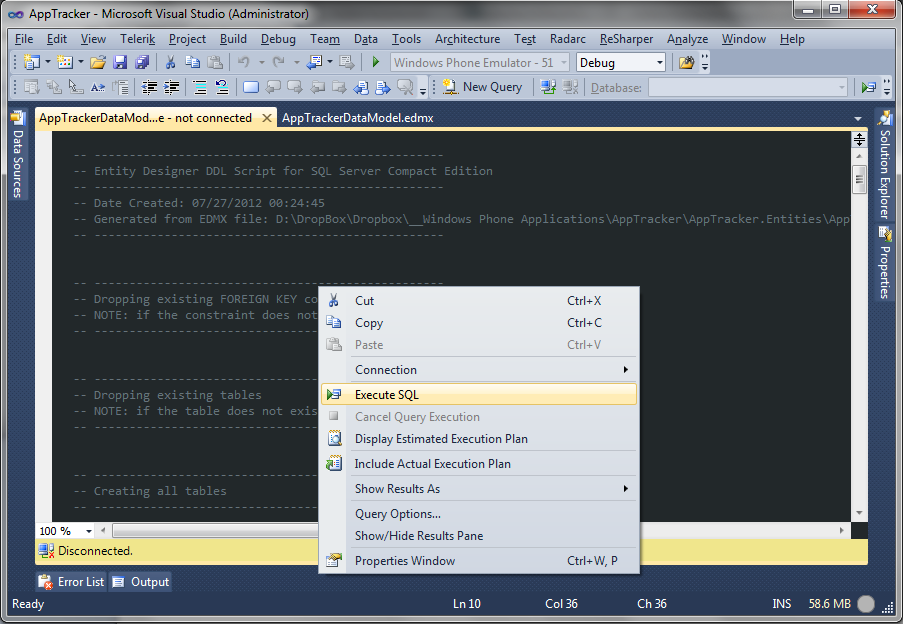Click the Disconnected status text
903x624 pixels.
96,551
